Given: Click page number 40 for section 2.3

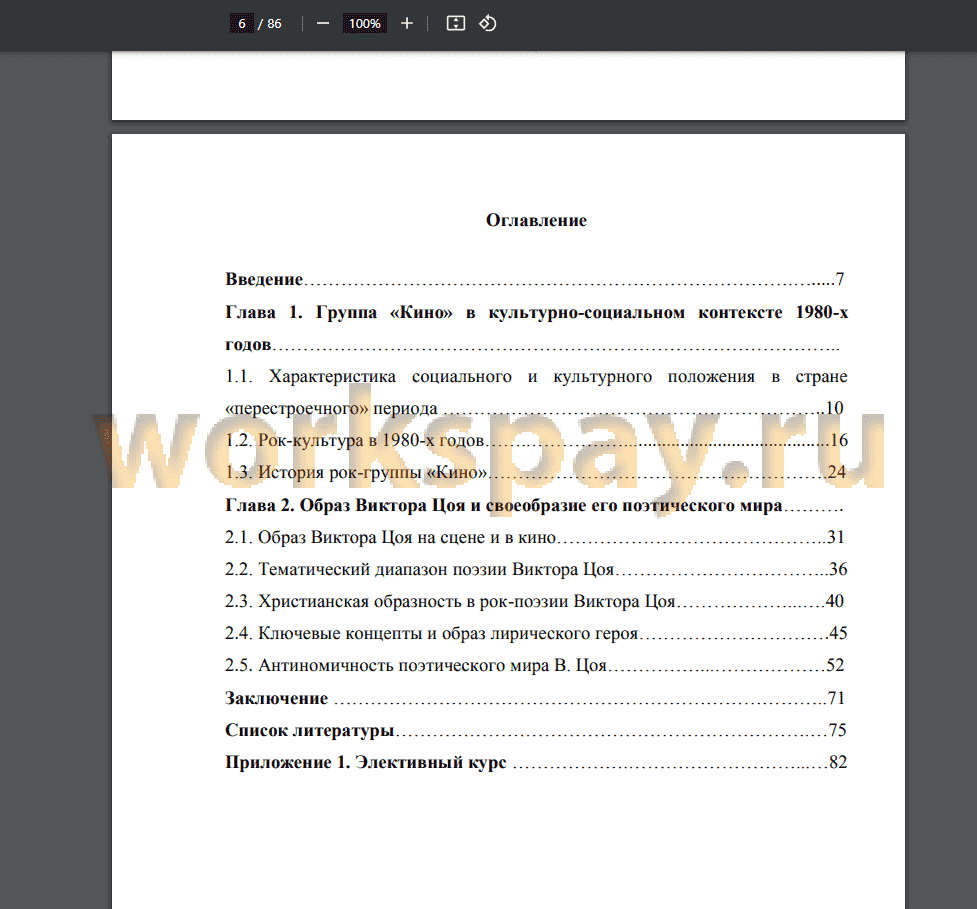Looking at the screenshot, I should click(x=835, y=601).
